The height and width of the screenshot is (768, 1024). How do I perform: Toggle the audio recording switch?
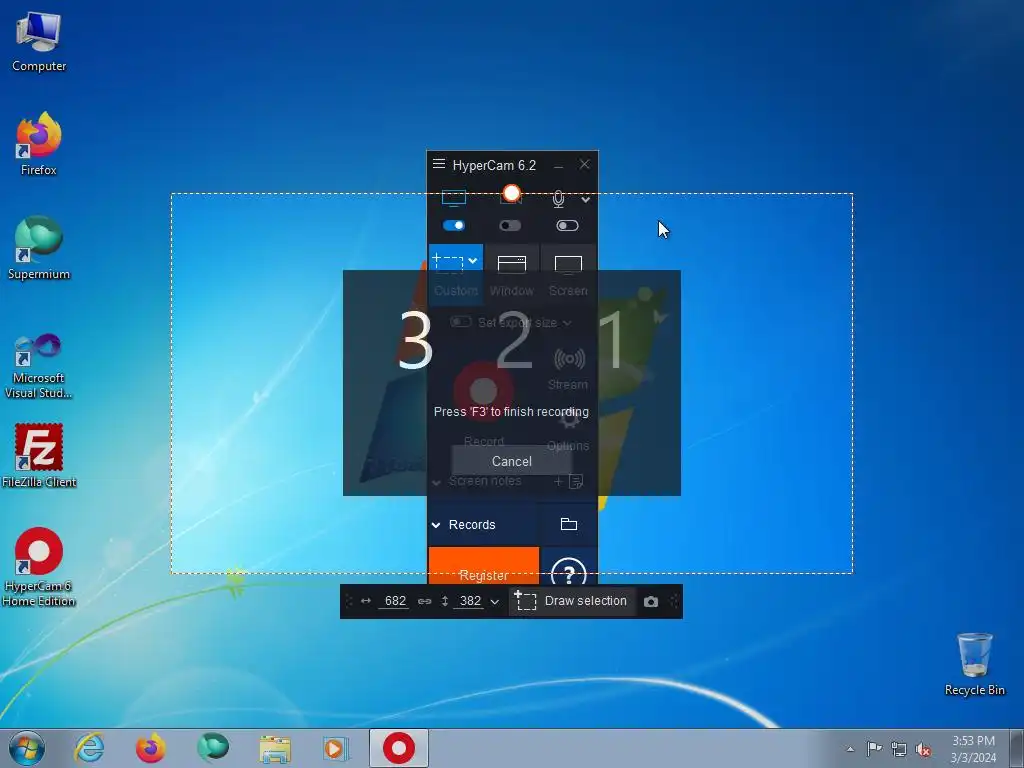(x=567, y=226)
